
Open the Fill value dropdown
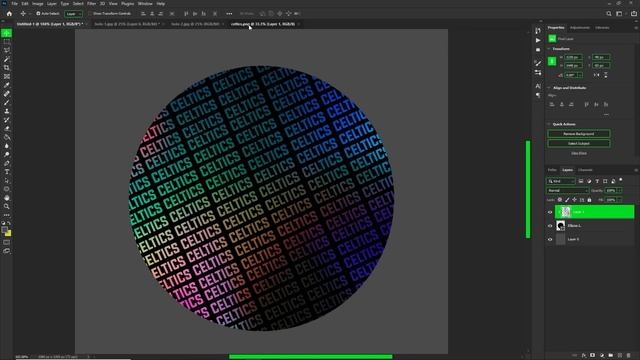point(620,200)
